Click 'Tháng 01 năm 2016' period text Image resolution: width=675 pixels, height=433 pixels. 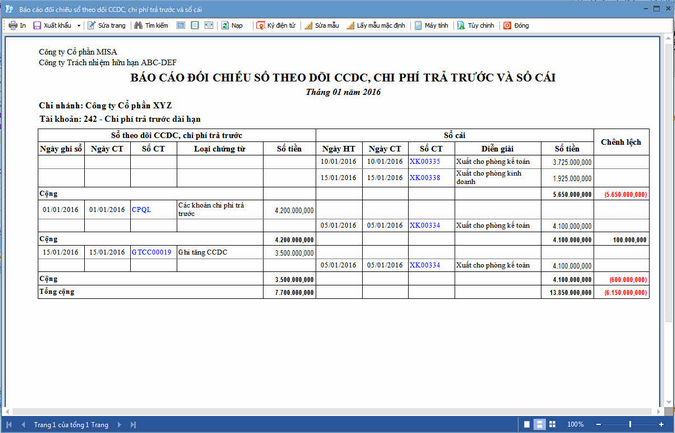[x=343, y=92]
